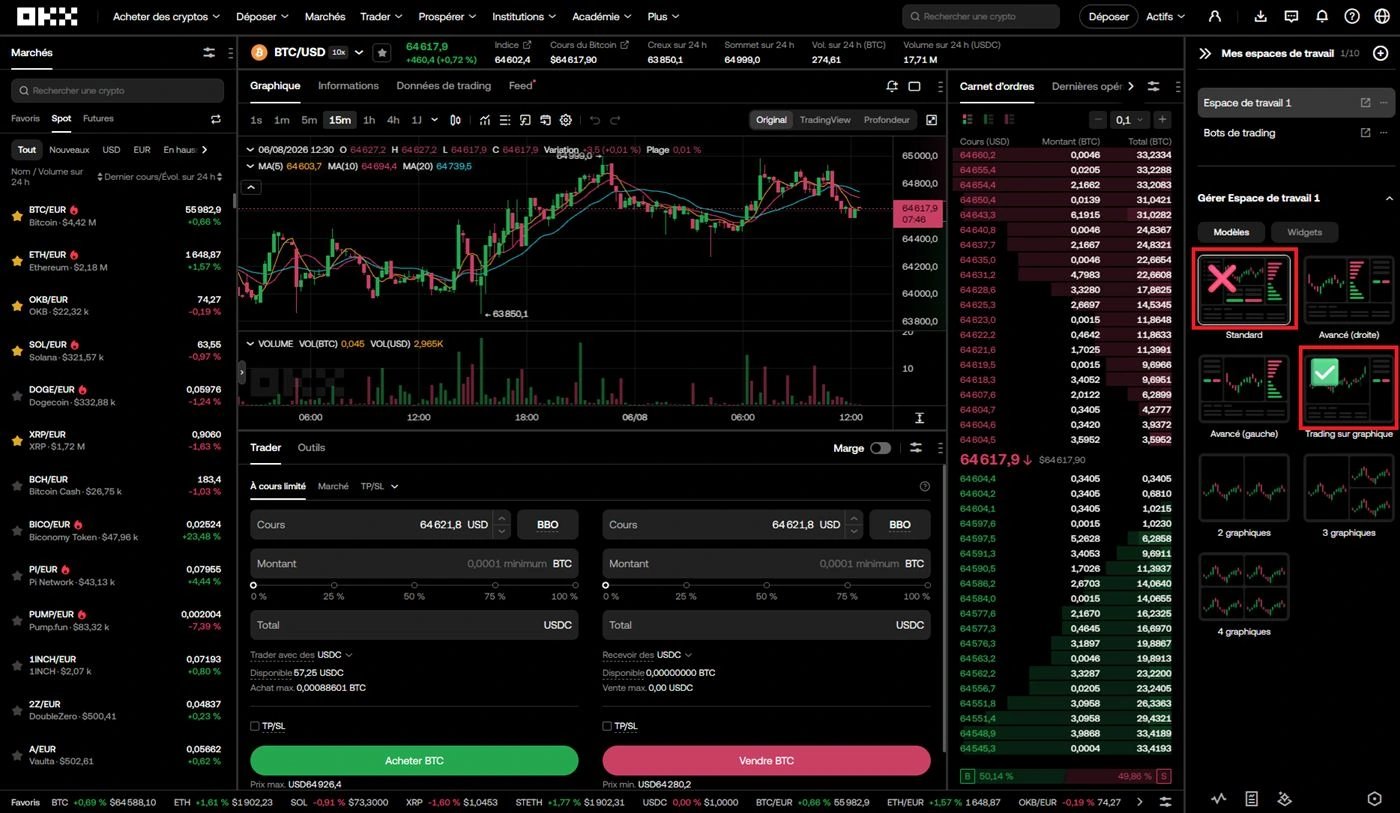Toggle favorite star for PUMP/EUR
The width and height of the screenshot is (1400, 813).
tap(17, 620)
